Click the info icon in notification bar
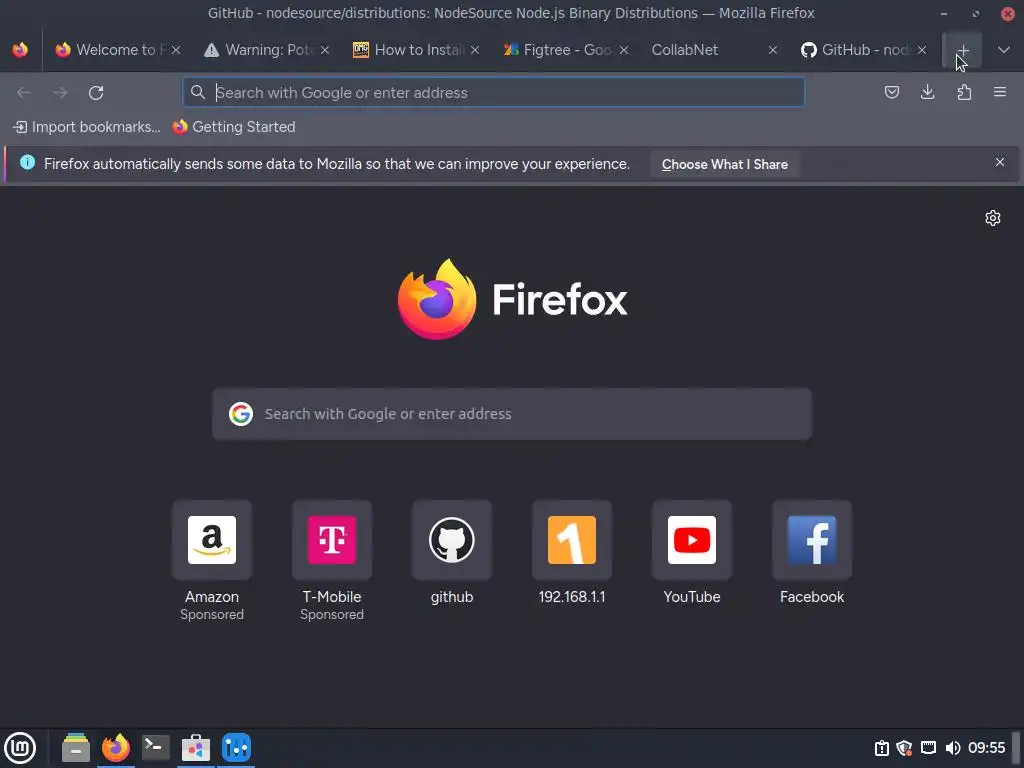1024x768 pixels. pyautogui.click(x=27, y=163)
